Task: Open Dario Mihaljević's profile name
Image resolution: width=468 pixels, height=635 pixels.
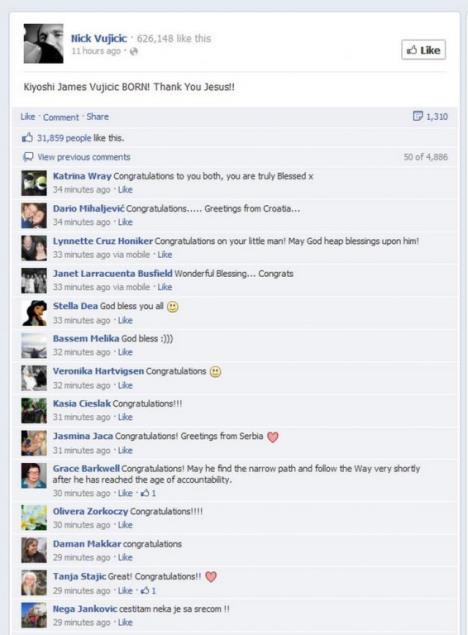Action: (89, 209)
